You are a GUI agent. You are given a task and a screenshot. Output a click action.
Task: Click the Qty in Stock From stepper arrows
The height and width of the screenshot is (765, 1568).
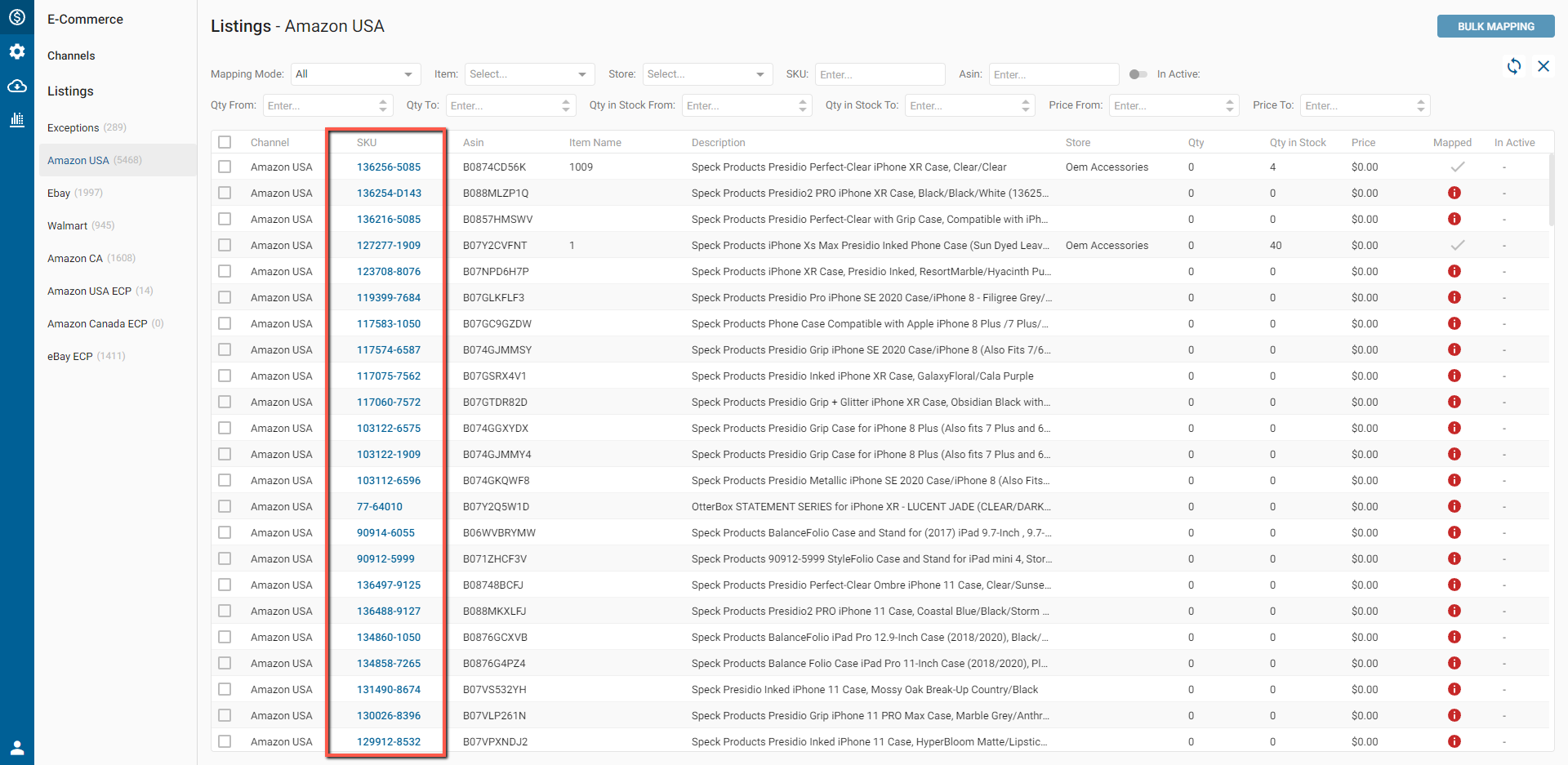point(803,105)
